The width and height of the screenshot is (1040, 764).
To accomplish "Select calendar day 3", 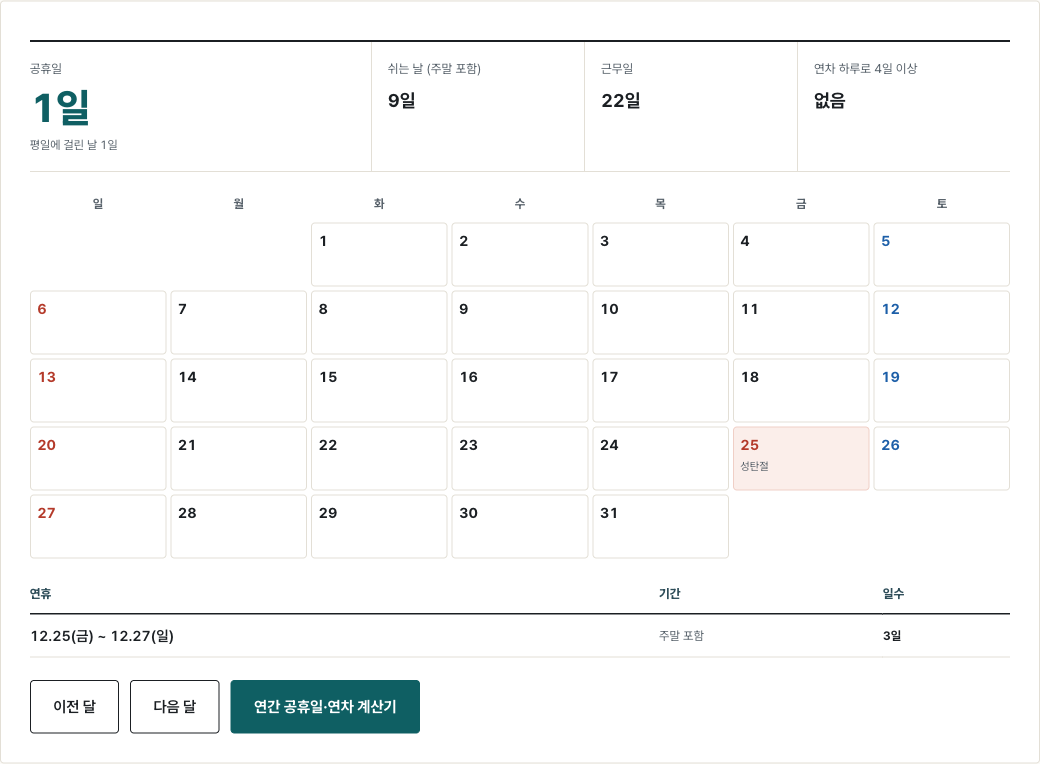I will [x=661, y=255].
